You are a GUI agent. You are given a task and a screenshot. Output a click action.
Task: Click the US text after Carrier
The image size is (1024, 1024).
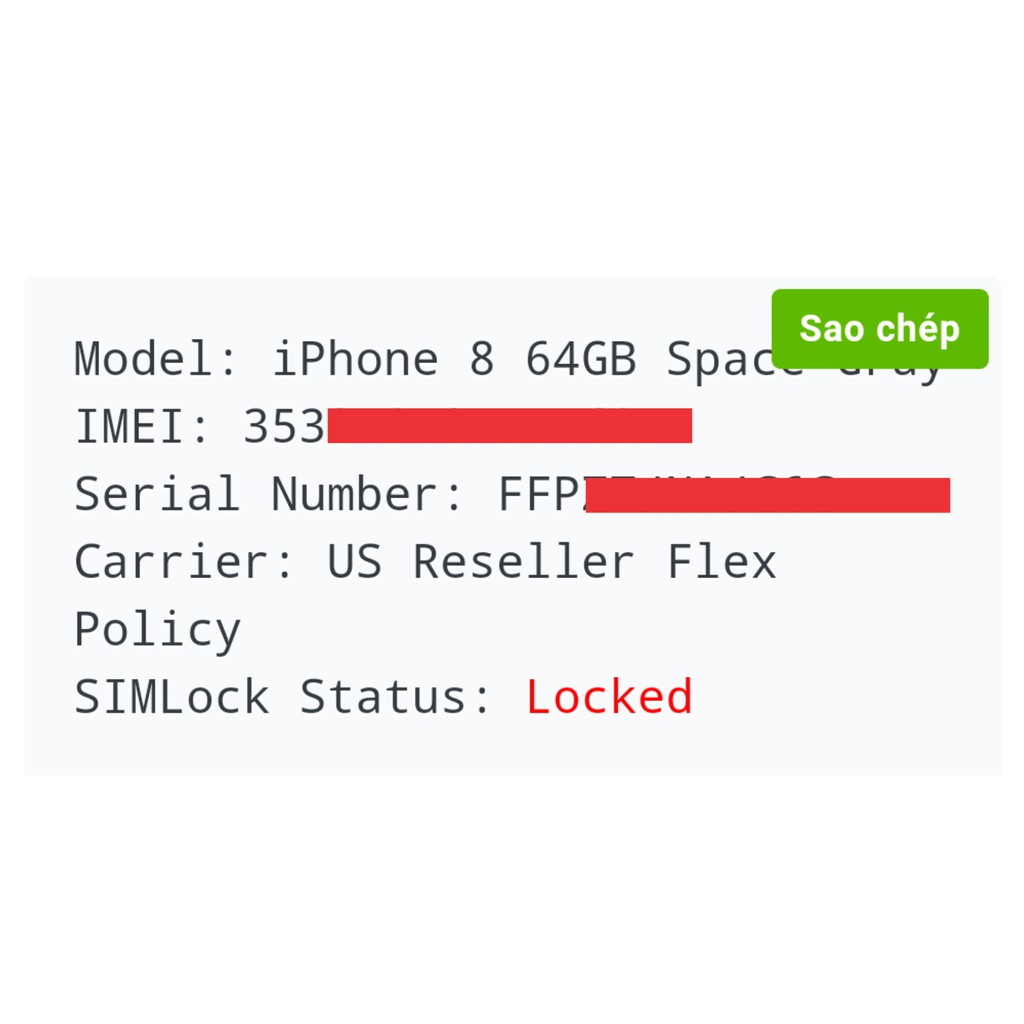(x=354, y=562)
